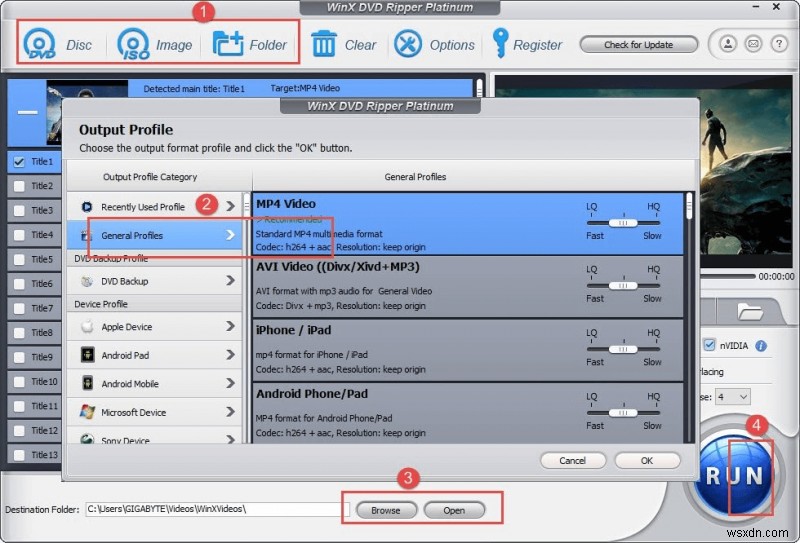Open Options wrench icon
Screen dimensions: 800x543
click(x=408, y=44)
